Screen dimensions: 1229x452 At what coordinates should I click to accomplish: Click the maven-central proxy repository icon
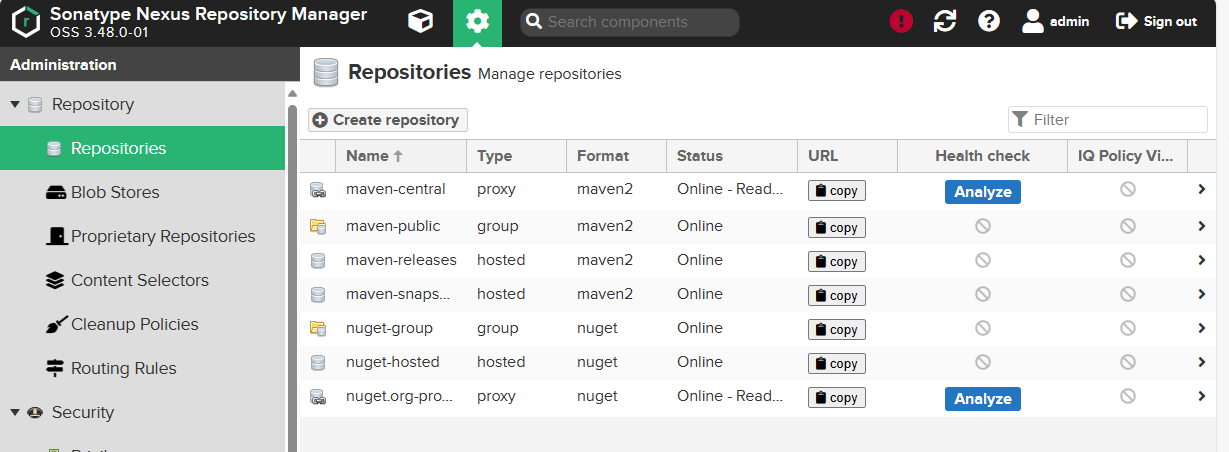pyautogui.click(x=318, y=190)
